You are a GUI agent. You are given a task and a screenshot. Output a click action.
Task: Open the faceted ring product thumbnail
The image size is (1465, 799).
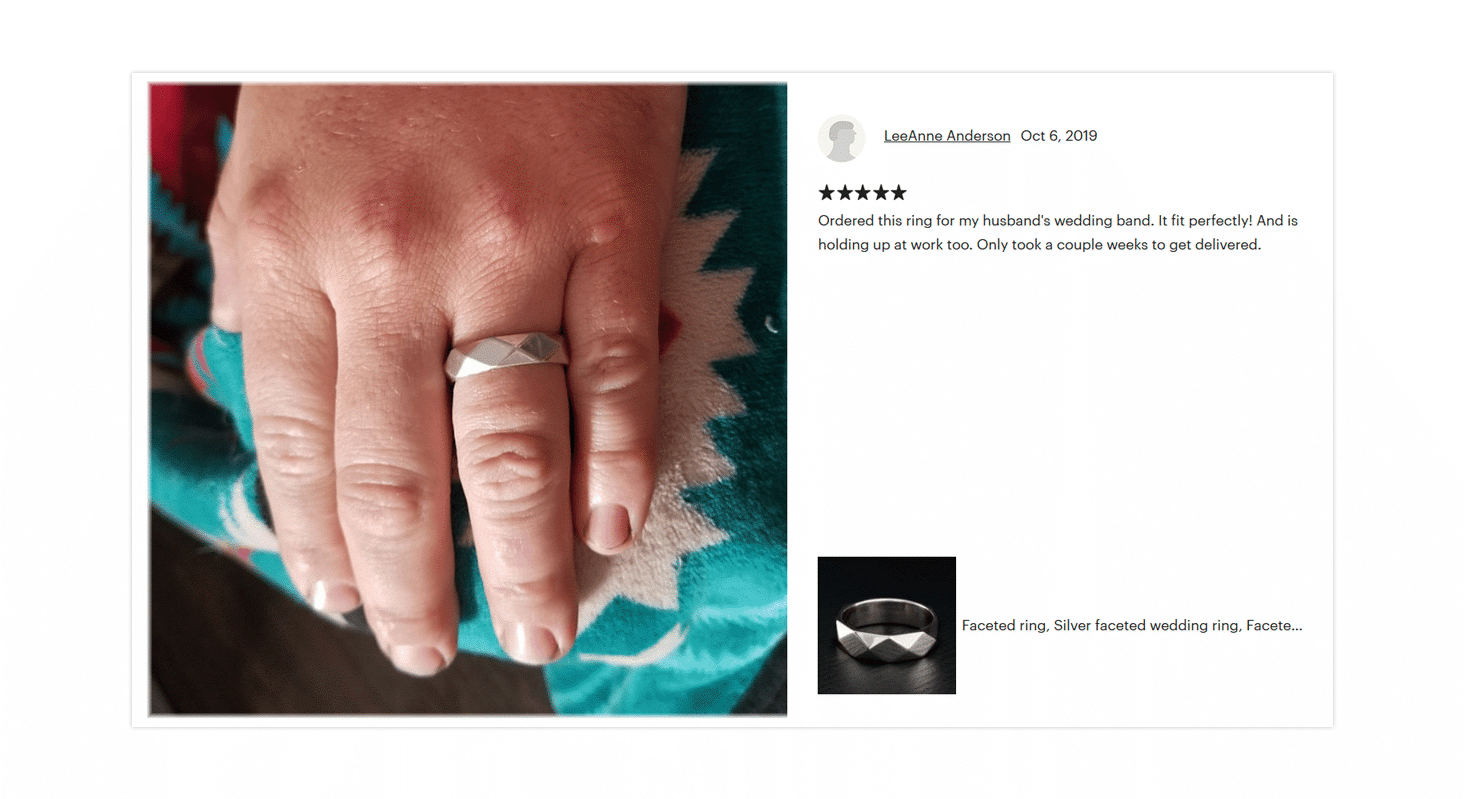click(x=887, y=625)
